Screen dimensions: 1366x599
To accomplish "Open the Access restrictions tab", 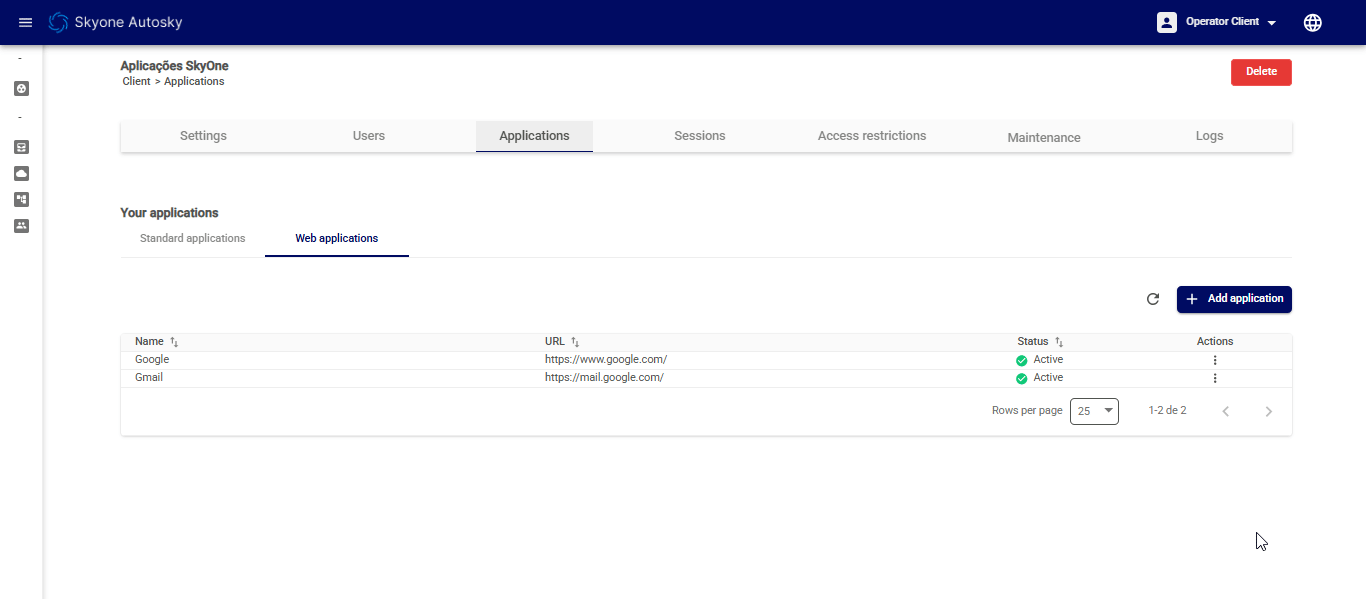I will [871, 136].
